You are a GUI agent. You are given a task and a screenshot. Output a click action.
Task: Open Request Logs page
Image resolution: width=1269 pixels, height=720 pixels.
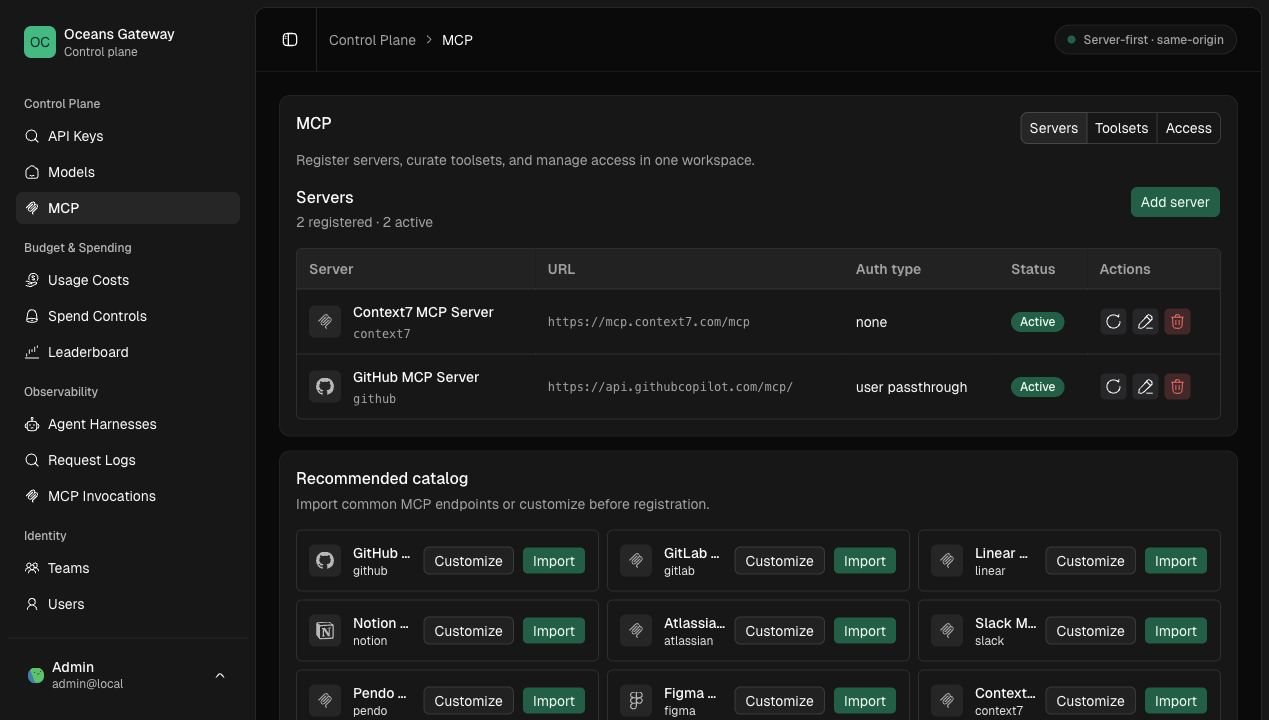128,460
